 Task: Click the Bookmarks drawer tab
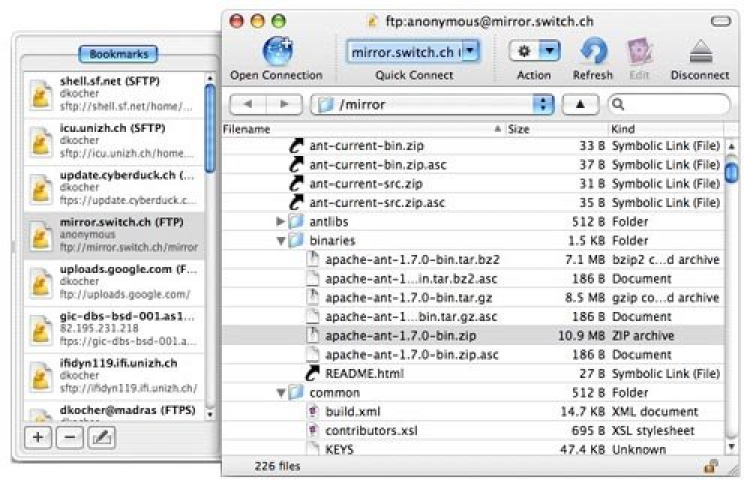tap(118, 54)
